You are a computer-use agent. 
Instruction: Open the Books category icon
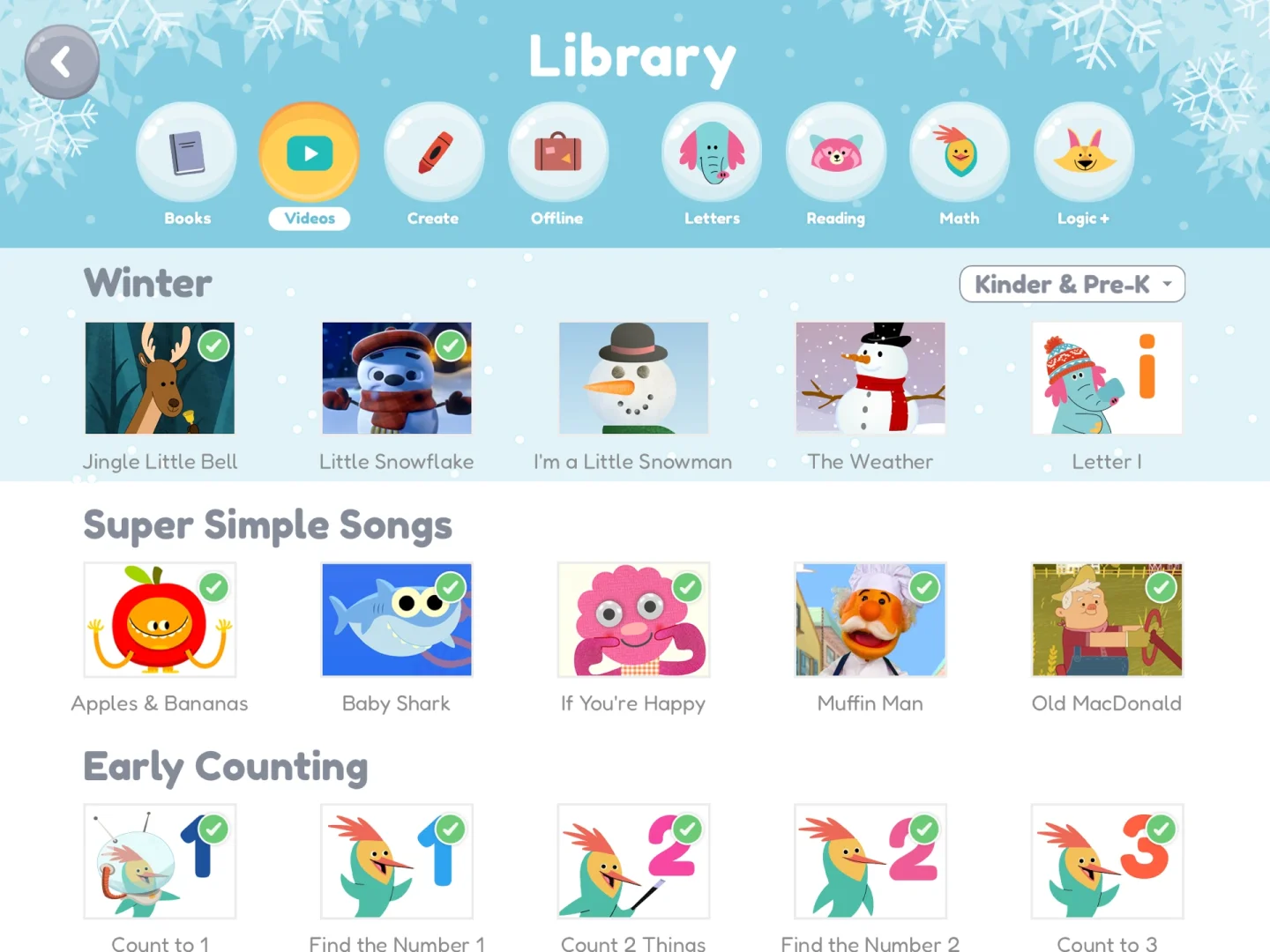186,152
